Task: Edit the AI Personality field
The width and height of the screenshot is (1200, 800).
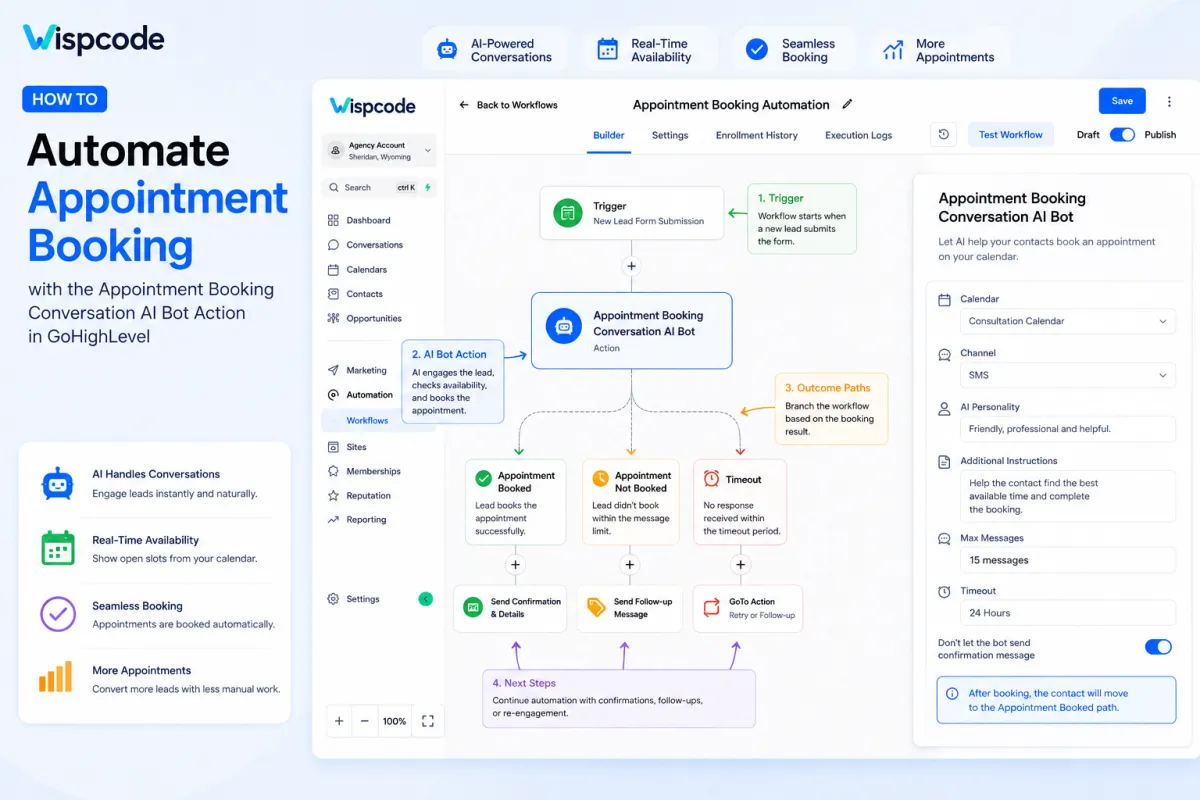Action: [x=1067, y=429]
